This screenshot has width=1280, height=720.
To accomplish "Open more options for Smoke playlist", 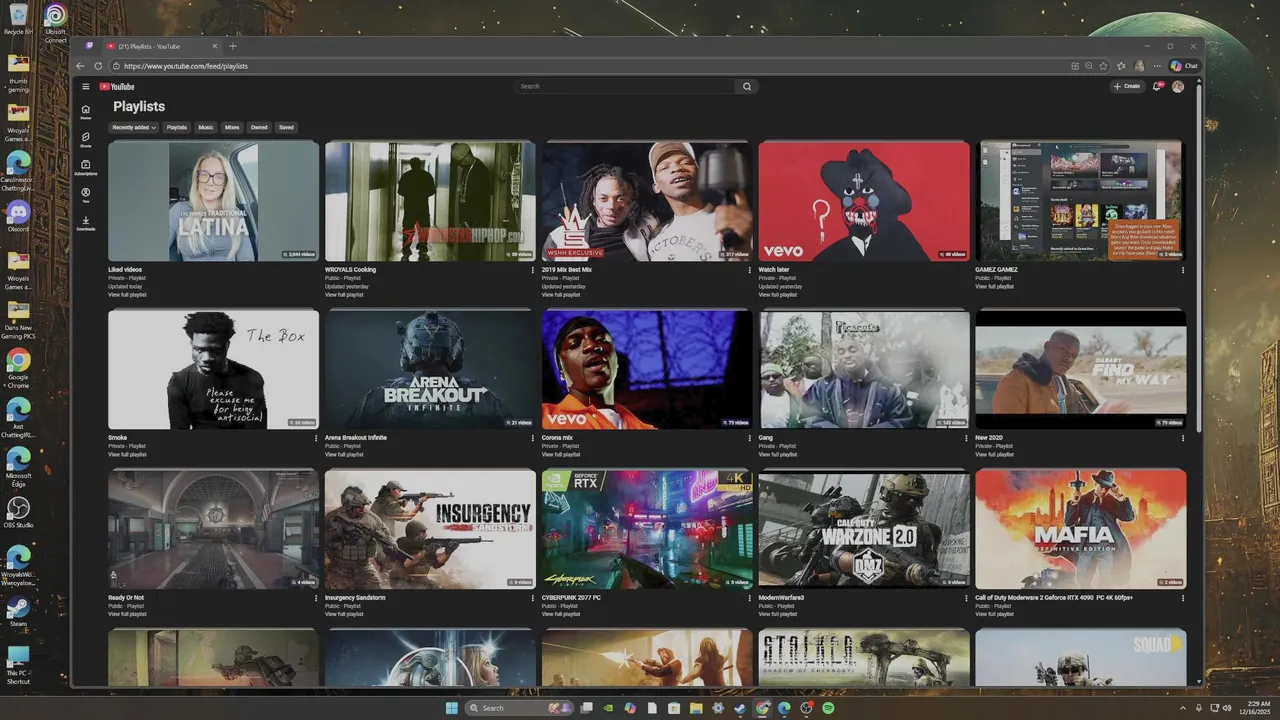I will (x=315, y=438).
